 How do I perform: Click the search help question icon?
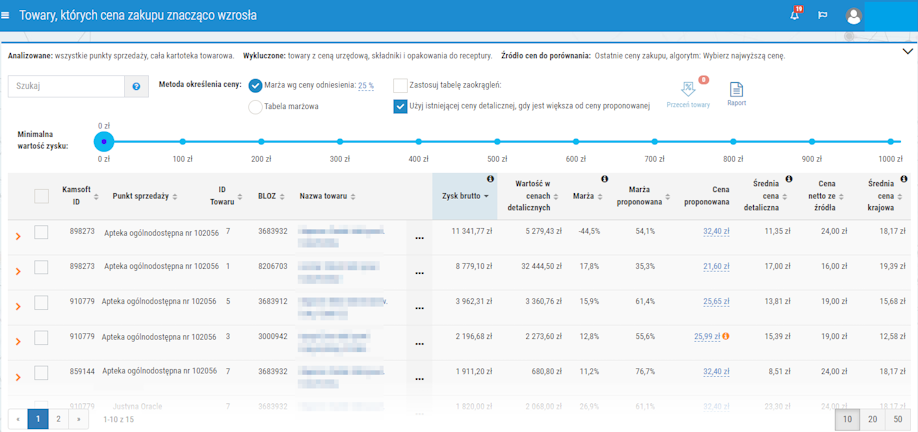pyautogui.click(x=137, y=87)
